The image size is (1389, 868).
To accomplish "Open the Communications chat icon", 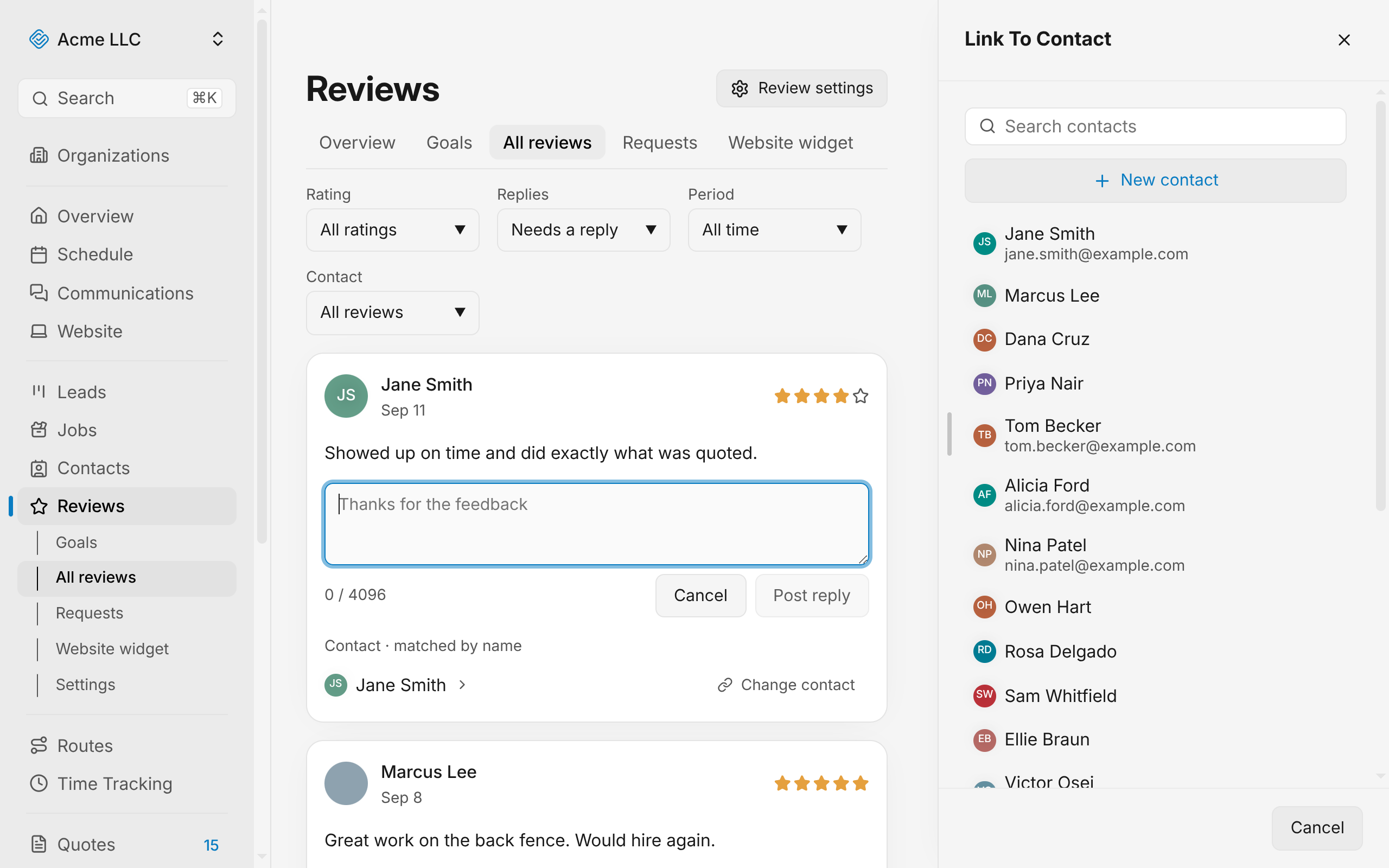I will click(x=39, y=293).
